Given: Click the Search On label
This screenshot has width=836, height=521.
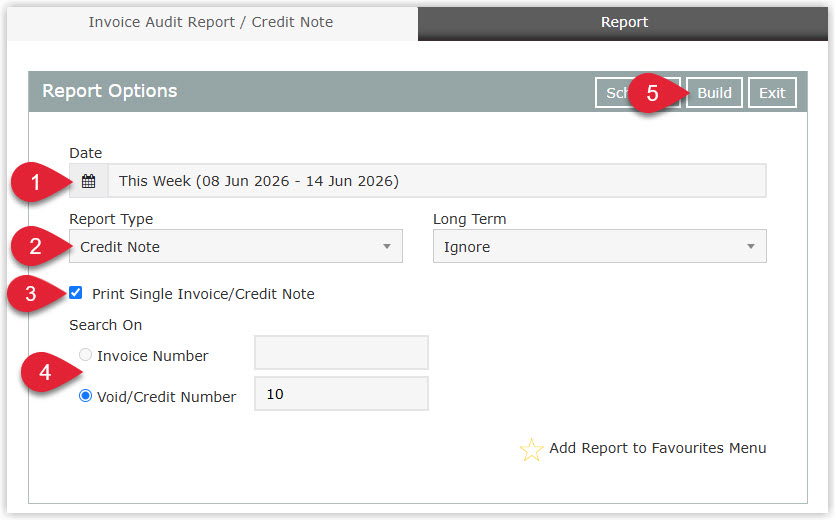Looking at the screenshot, I should pos(106,325).
